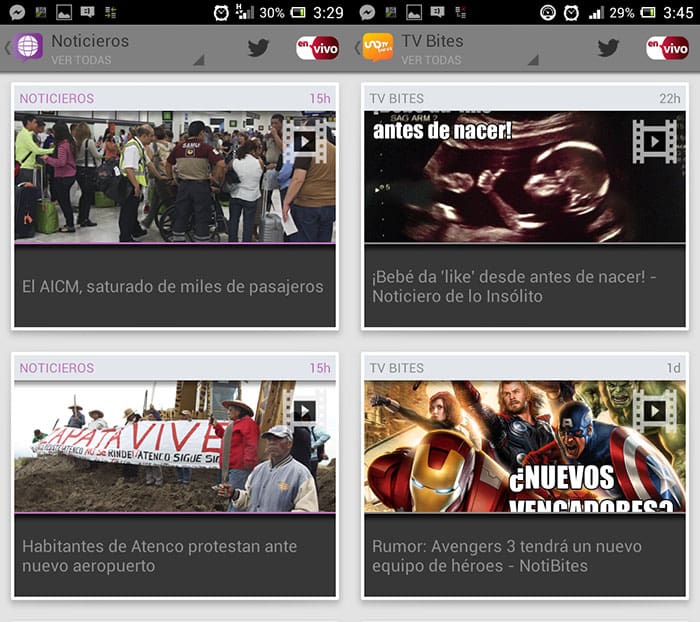Play the Avengers 3 rumor video
Viewport: 700px width, 622px height.
(654, 410)
